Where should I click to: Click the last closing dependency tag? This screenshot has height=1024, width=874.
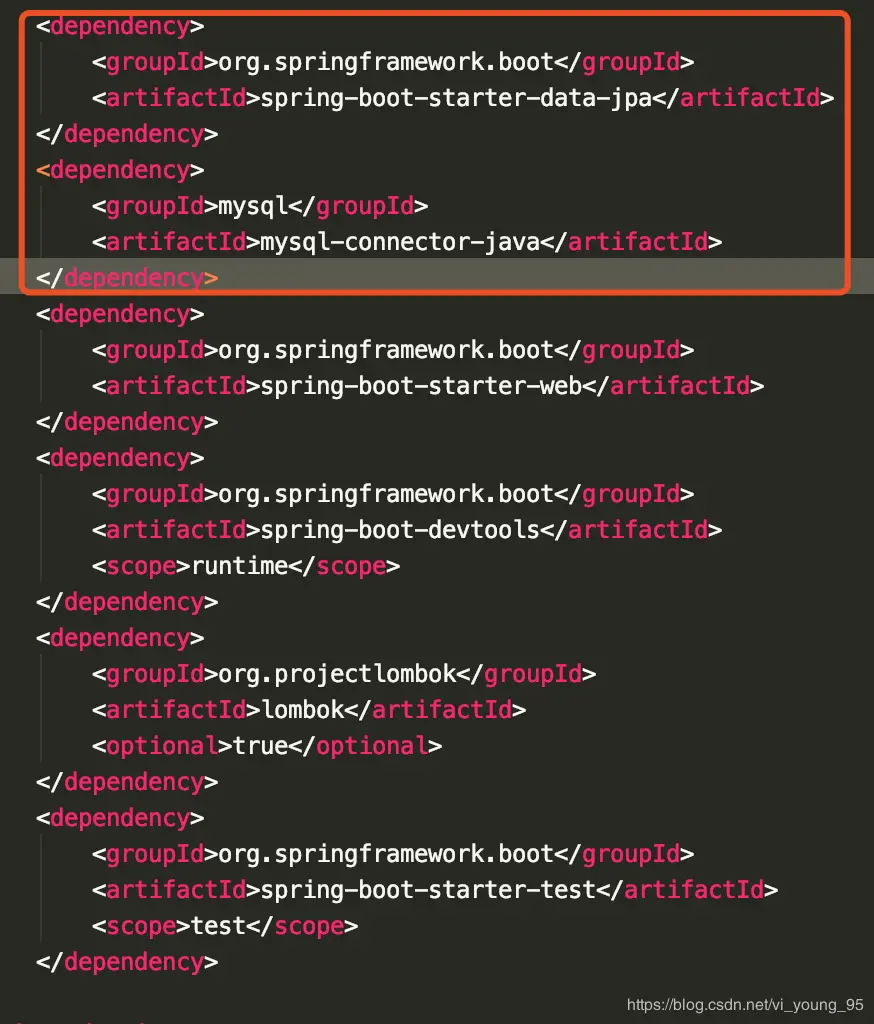pos(127,962)
